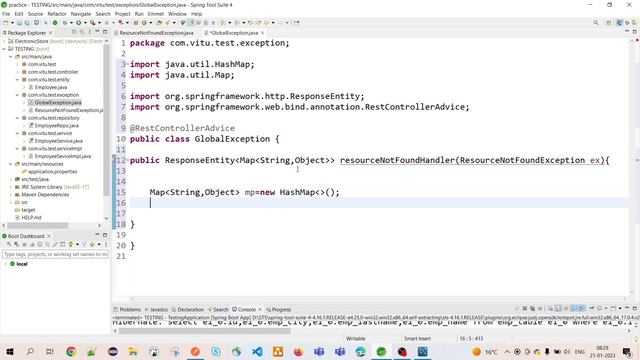Expand the ElectronicStore project node
640x360 pixels.
pos(4,41)
